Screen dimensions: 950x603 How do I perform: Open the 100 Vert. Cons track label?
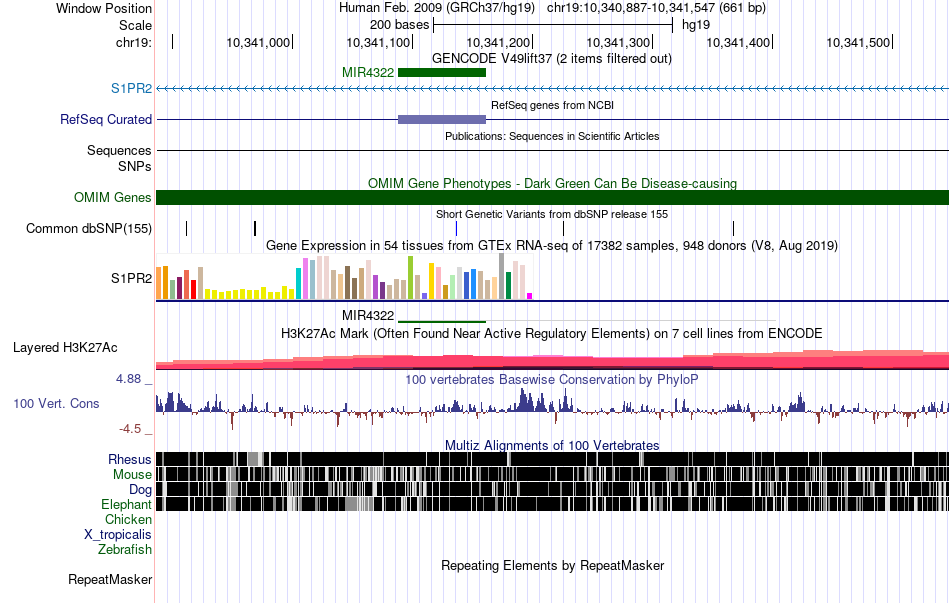(x=56, y=404)
